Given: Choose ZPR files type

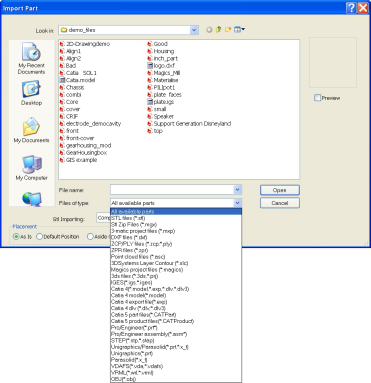Looking at the screenshot, I should point(176,250).
